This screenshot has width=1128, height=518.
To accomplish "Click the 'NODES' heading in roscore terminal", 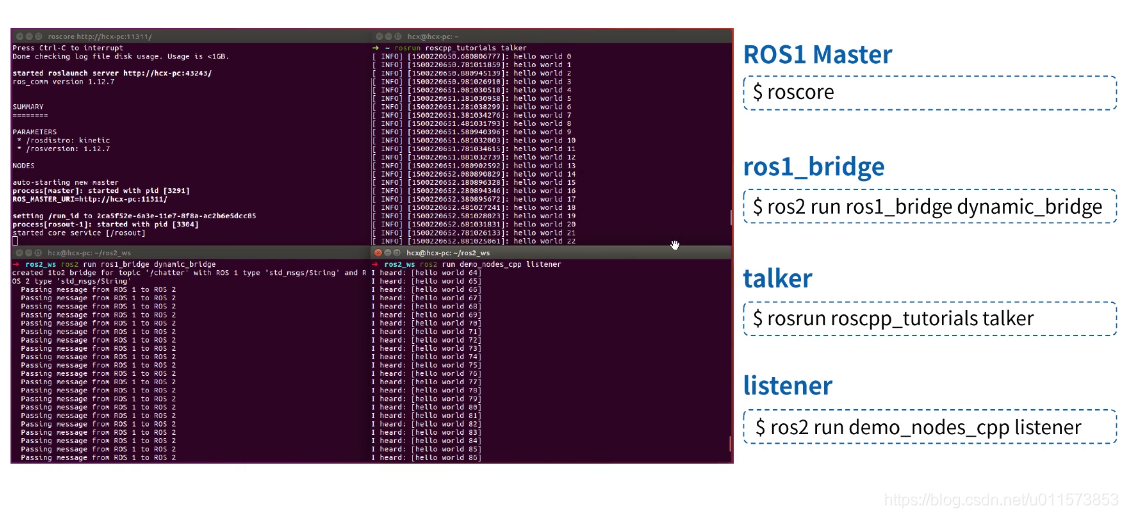I will (x=23, y=165).
